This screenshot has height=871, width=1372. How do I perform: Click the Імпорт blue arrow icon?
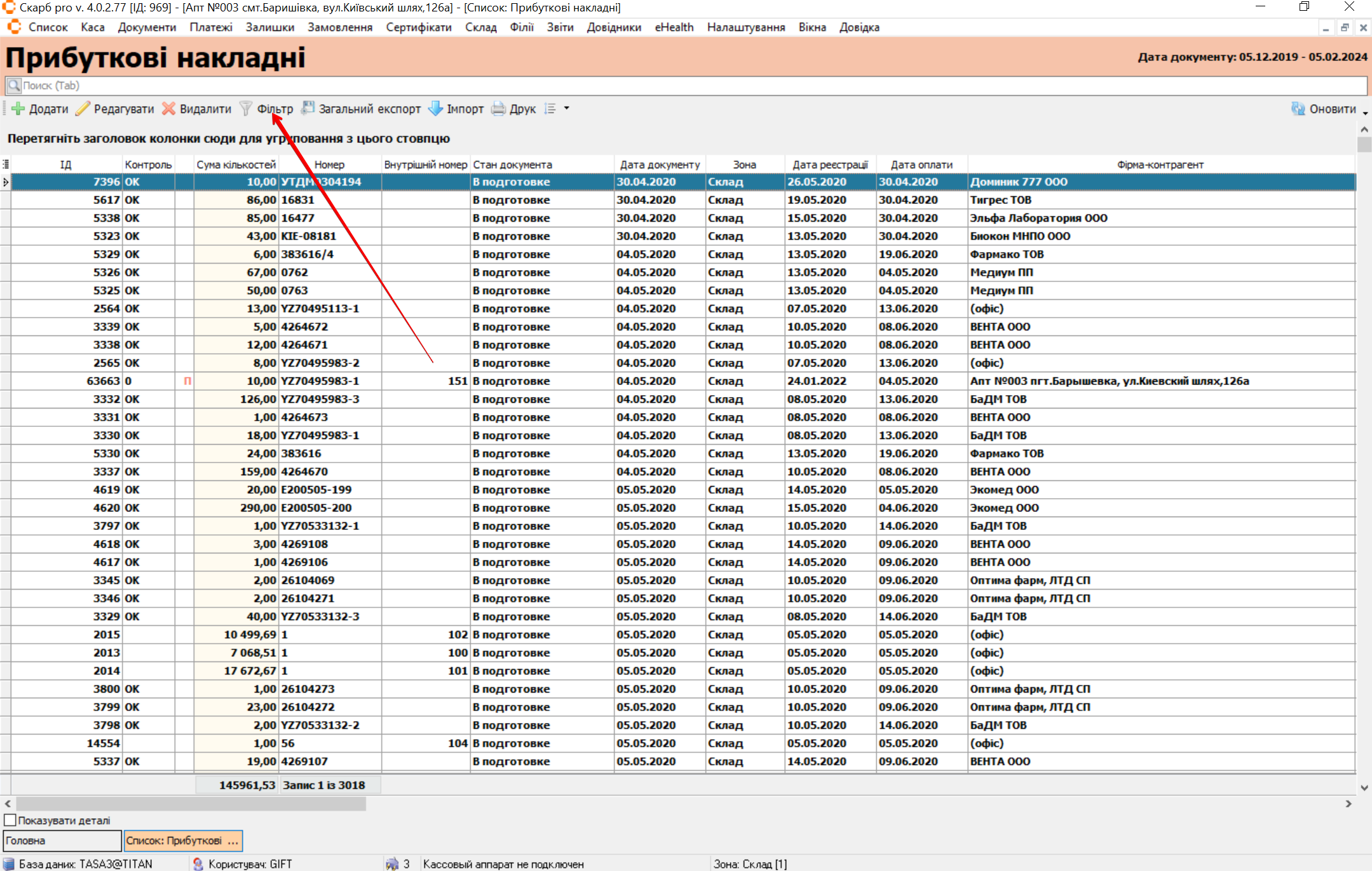[435, 109]
